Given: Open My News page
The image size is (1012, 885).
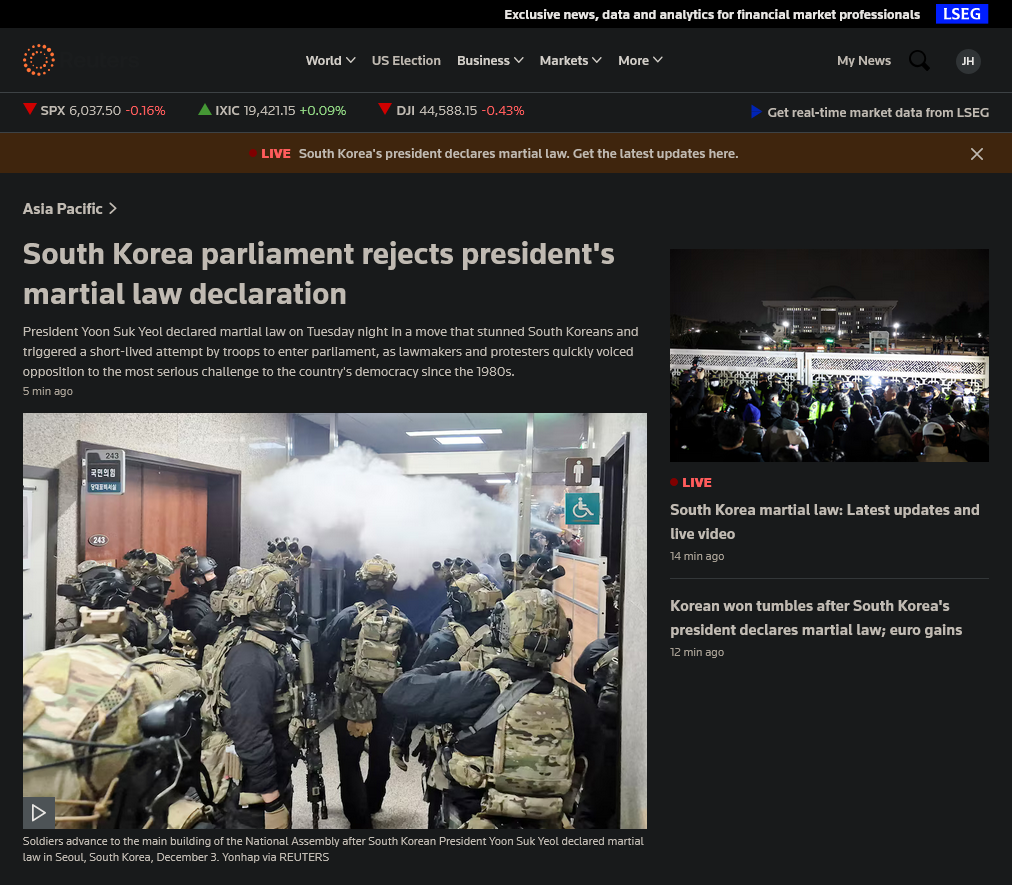Looking at the screenshot, I should 863,61.
